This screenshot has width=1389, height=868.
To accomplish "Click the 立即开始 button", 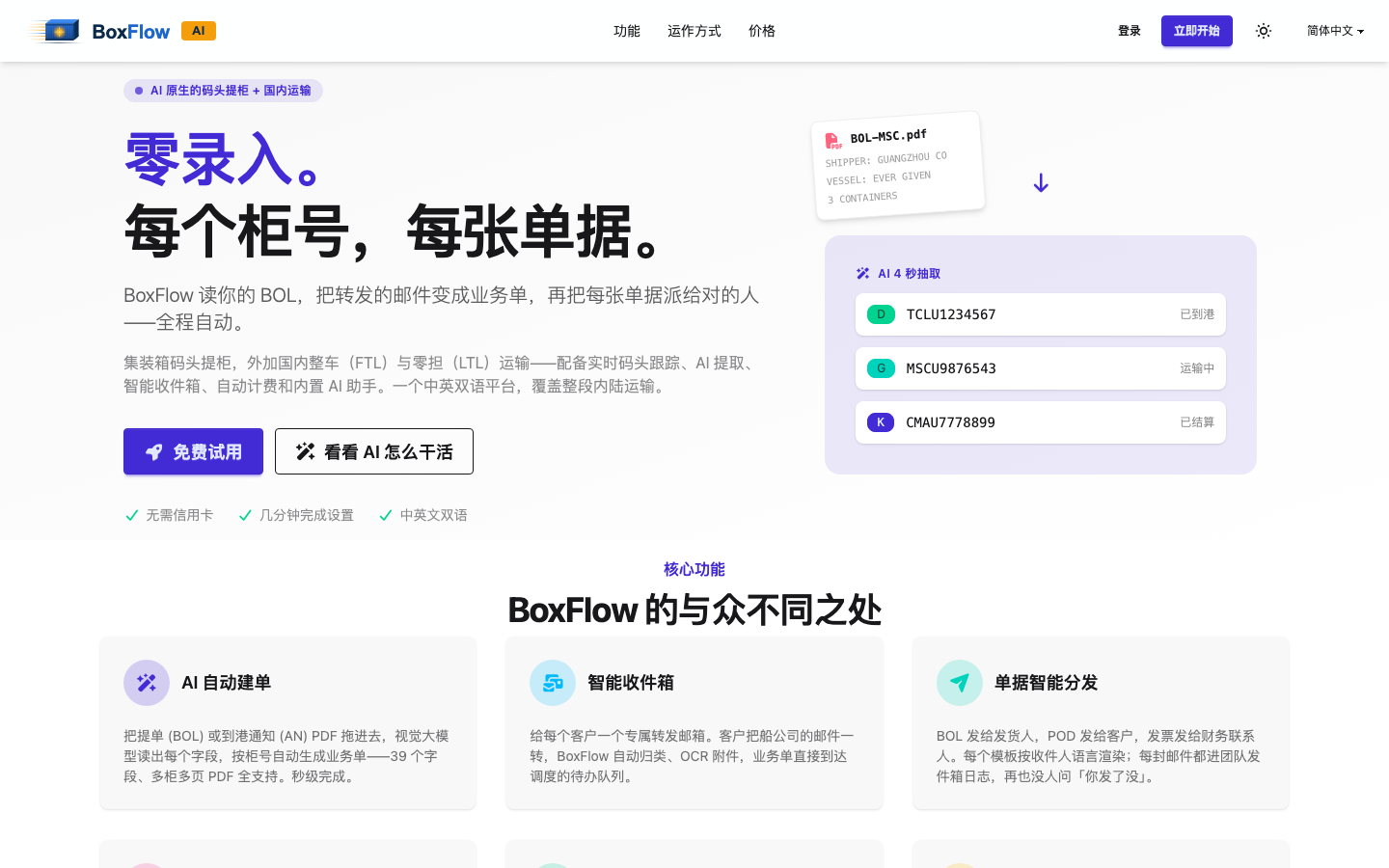I will [x=1197, y=31].
